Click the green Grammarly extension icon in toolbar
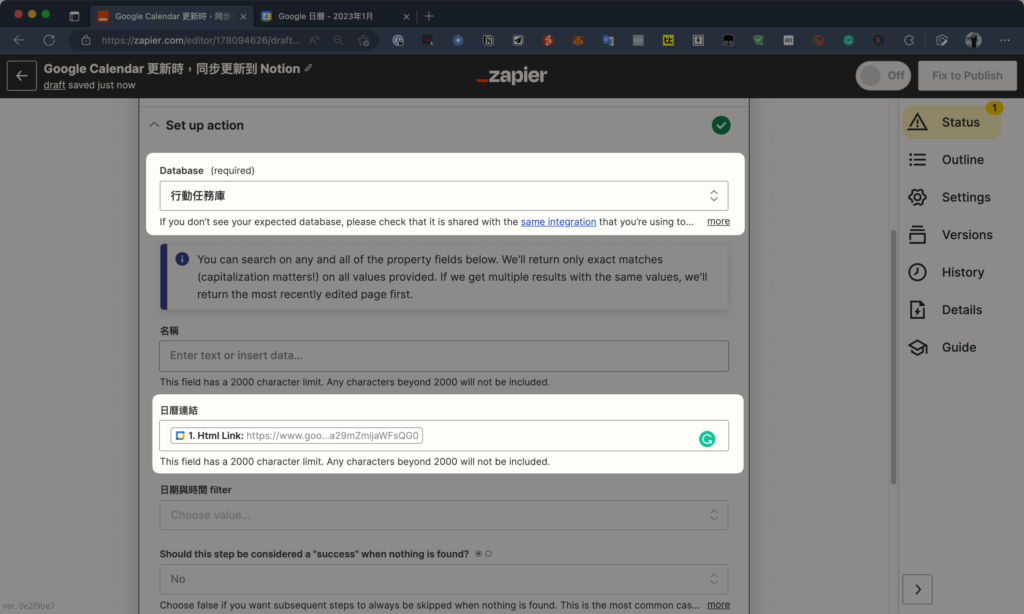The height and width of the screenshot is (614, 1024). [x=848, y=40]
